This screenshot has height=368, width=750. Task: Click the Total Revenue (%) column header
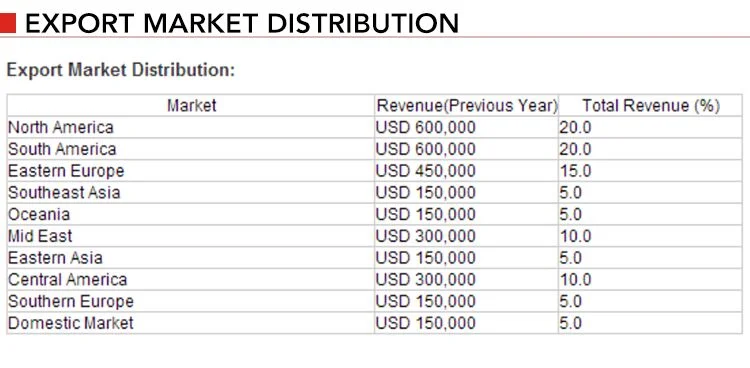[x=651, y=105]
